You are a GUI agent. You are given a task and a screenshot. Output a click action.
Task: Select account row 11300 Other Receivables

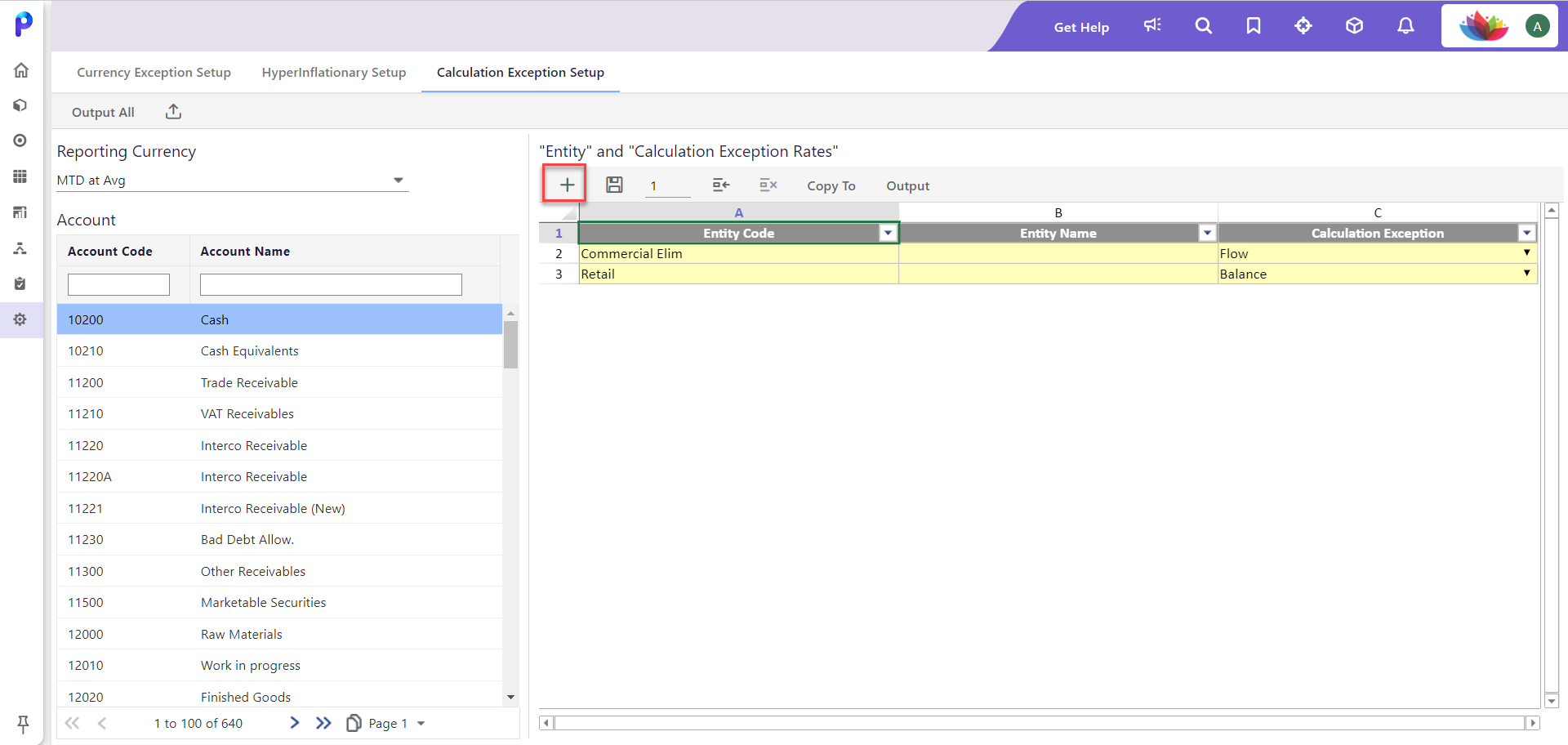(x=279, y=571)
